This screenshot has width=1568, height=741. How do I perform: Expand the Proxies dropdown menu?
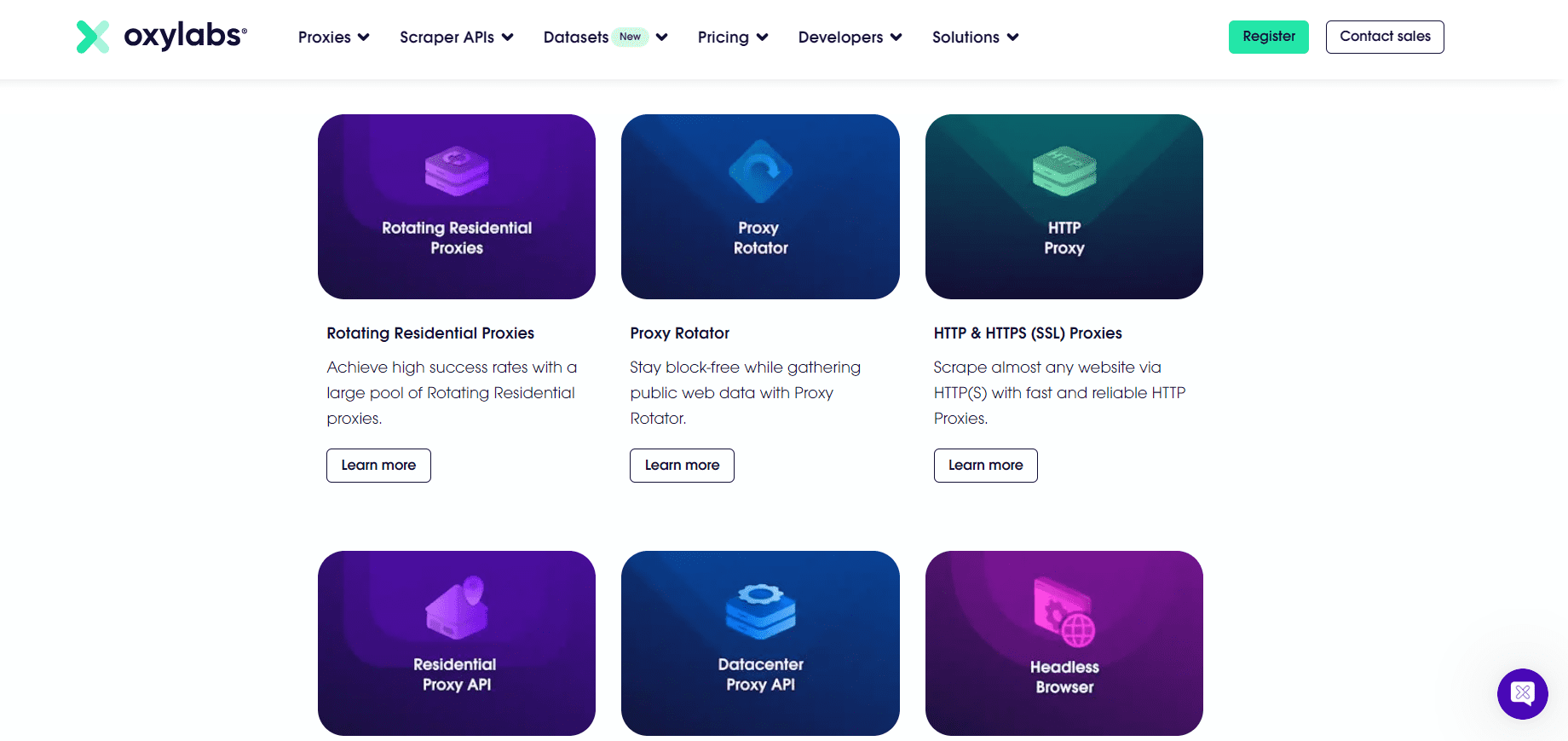click(x=333, y=38)
